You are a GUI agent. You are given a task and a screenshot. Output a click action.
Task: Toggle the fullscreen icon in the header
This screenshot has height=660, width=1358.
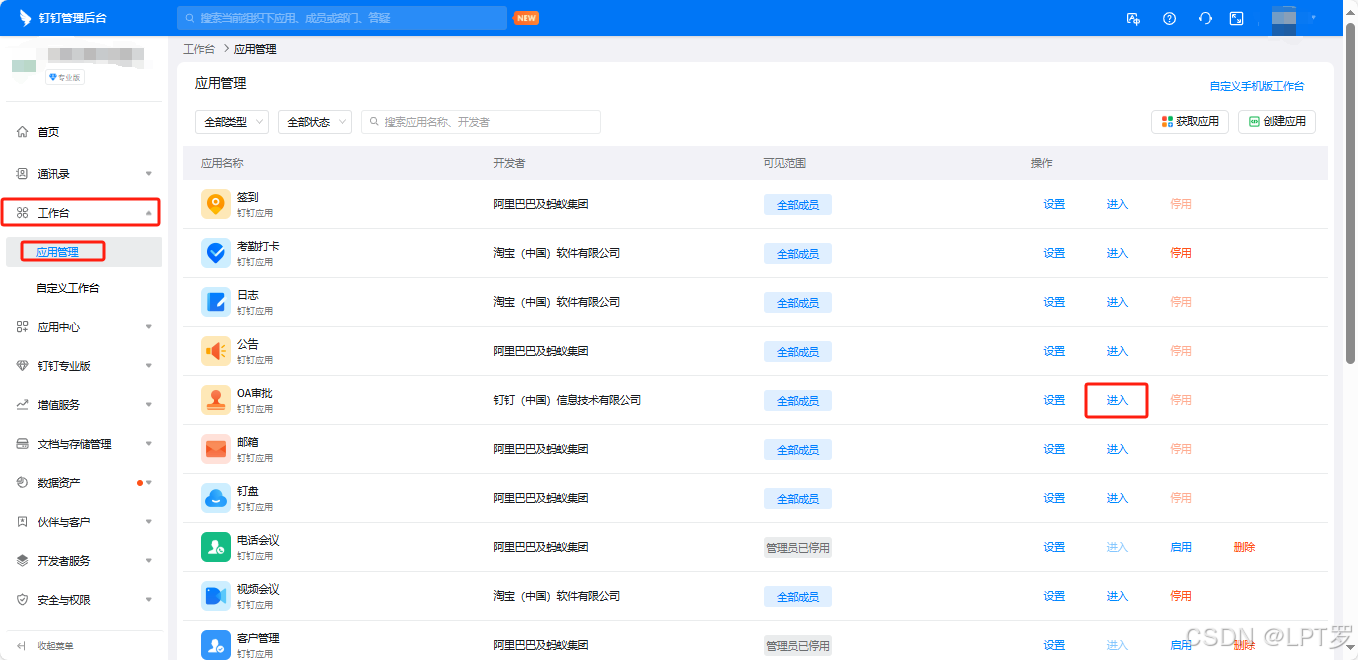pos(1237,18)
